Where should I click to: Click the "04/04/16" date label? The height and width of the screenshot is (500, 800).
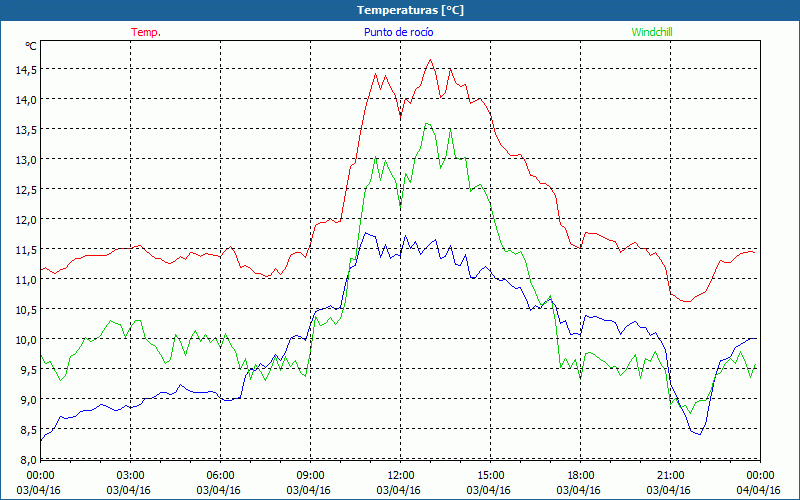click(760, 490)
